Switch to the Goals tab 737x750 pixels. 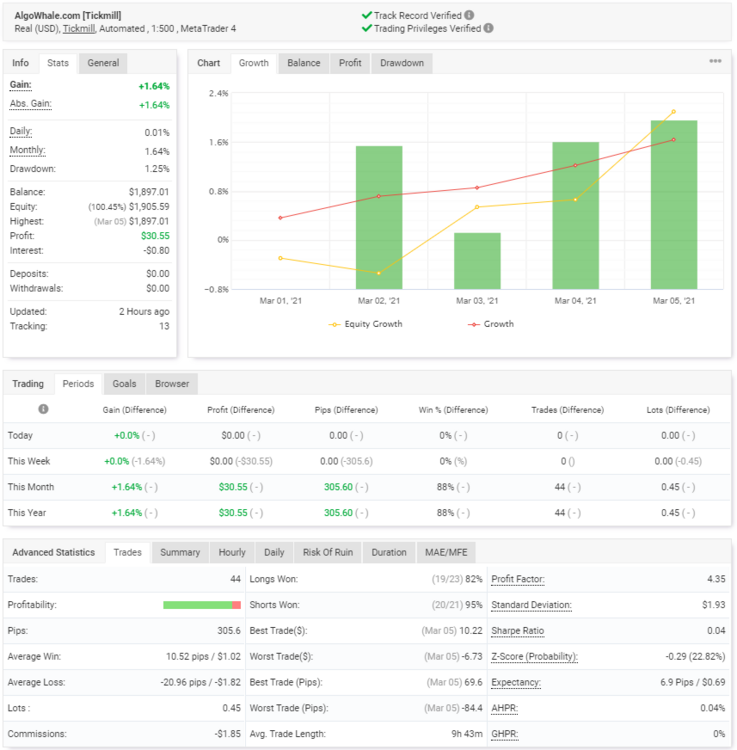124,384
